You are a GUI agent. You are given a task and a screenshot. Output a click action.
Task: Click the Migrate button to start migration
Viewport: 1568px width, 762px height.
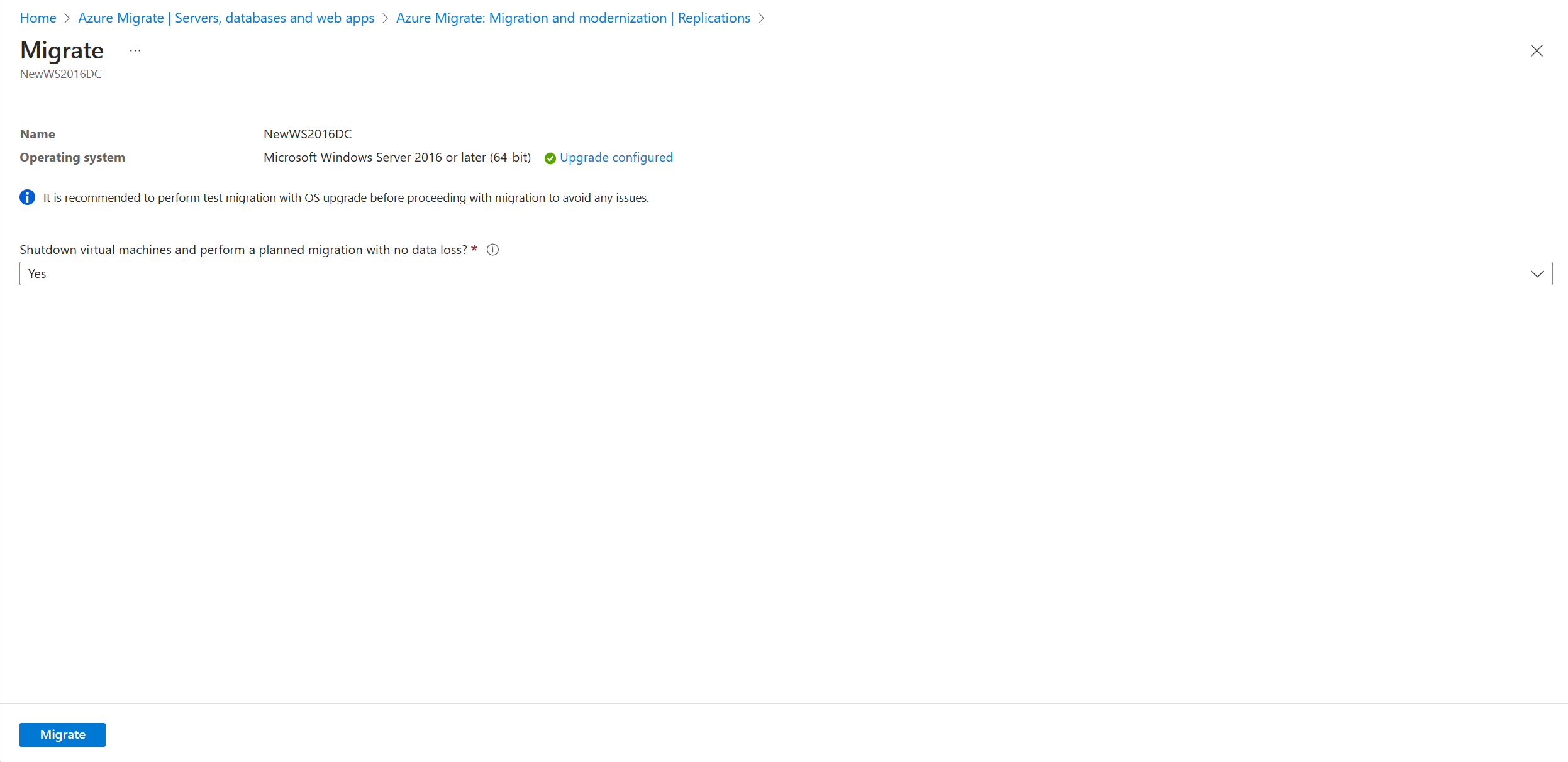click(x=62, y=734)
